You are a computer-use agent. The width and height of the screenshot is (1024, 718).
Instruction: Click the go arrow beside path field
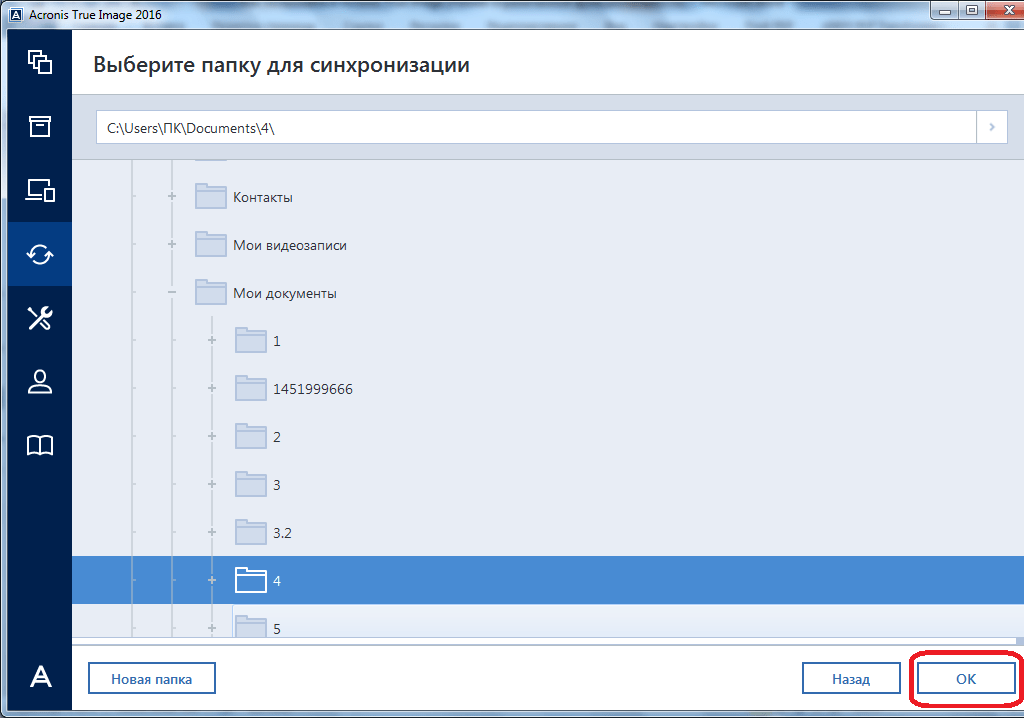click(991, 128)
